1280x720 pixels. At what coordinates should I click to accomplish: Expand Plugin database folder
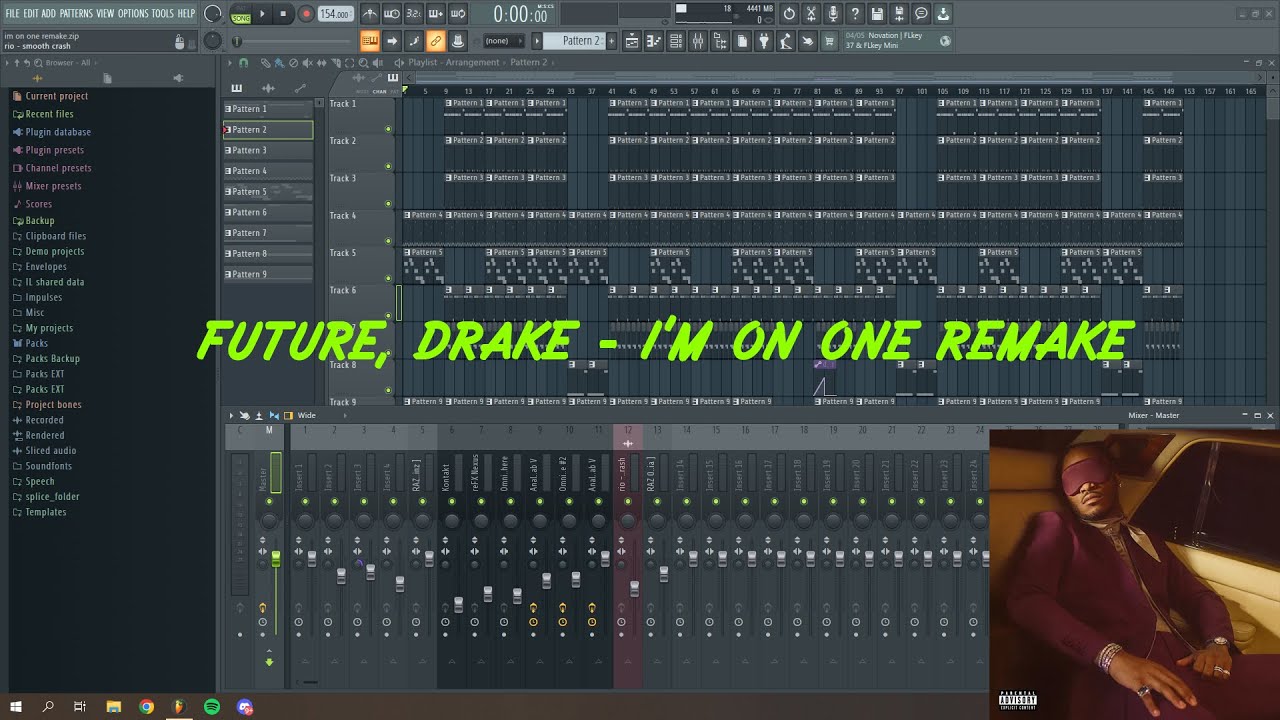pyautogui.click(x=58, y=132)
